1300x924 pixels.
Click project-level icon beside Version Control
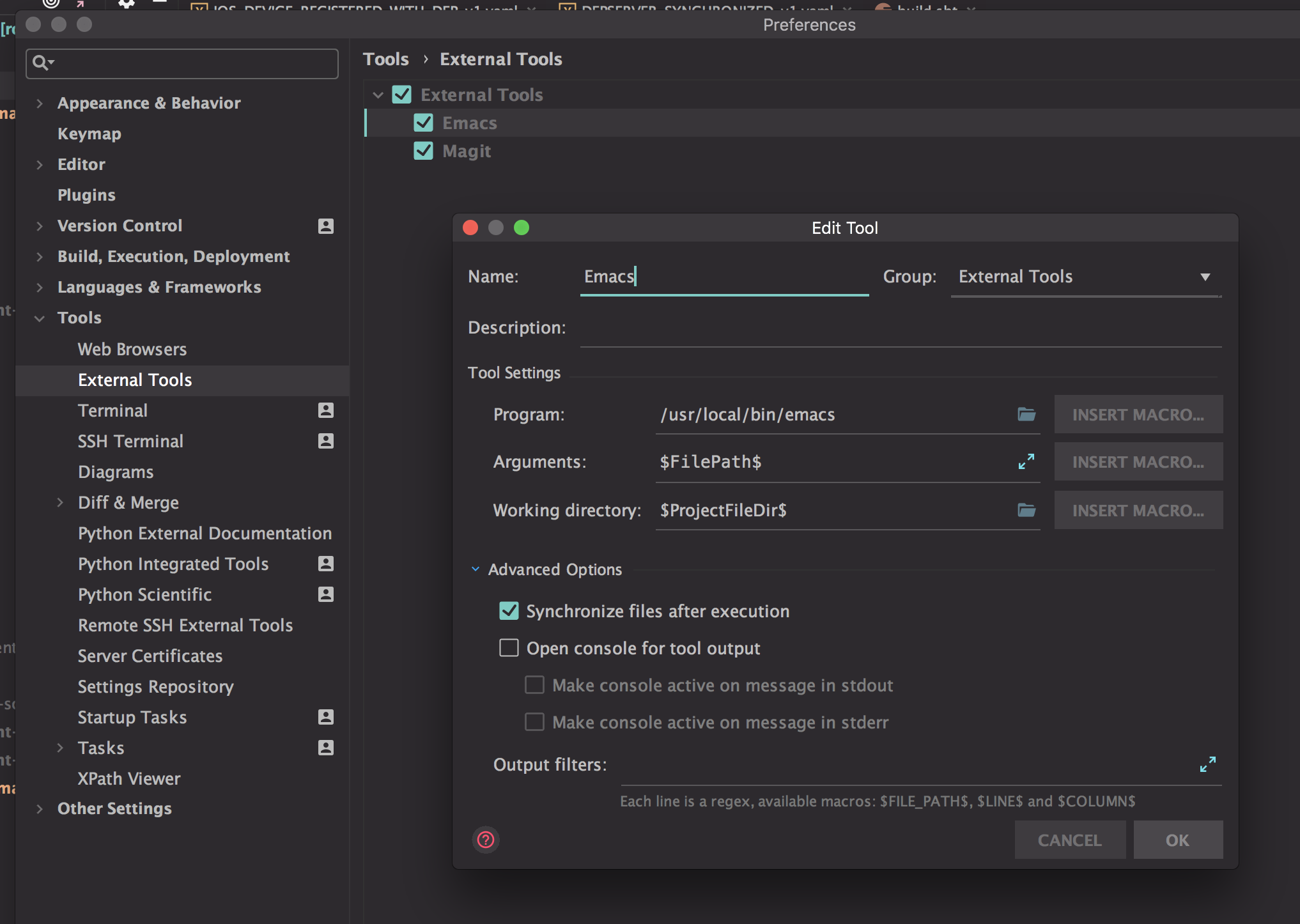coord(326,226)
